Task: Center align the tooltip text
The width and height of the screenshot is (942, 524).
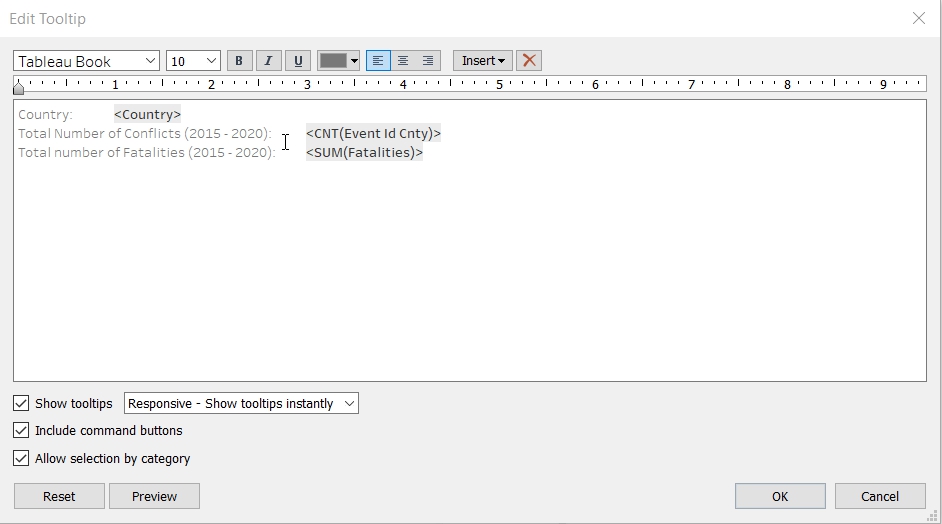Action: [x=403, y=61]
